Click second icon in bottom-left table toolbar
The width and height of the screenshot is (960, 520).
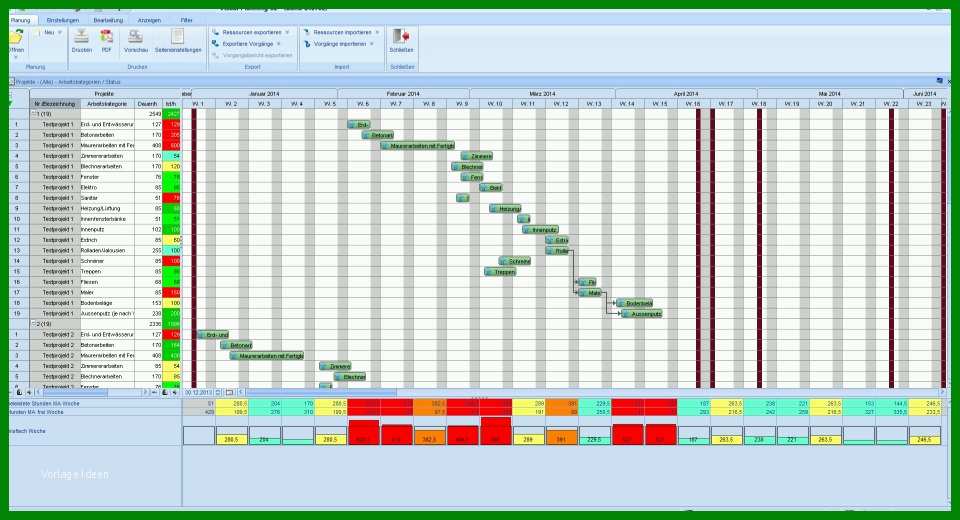(29, 392)
